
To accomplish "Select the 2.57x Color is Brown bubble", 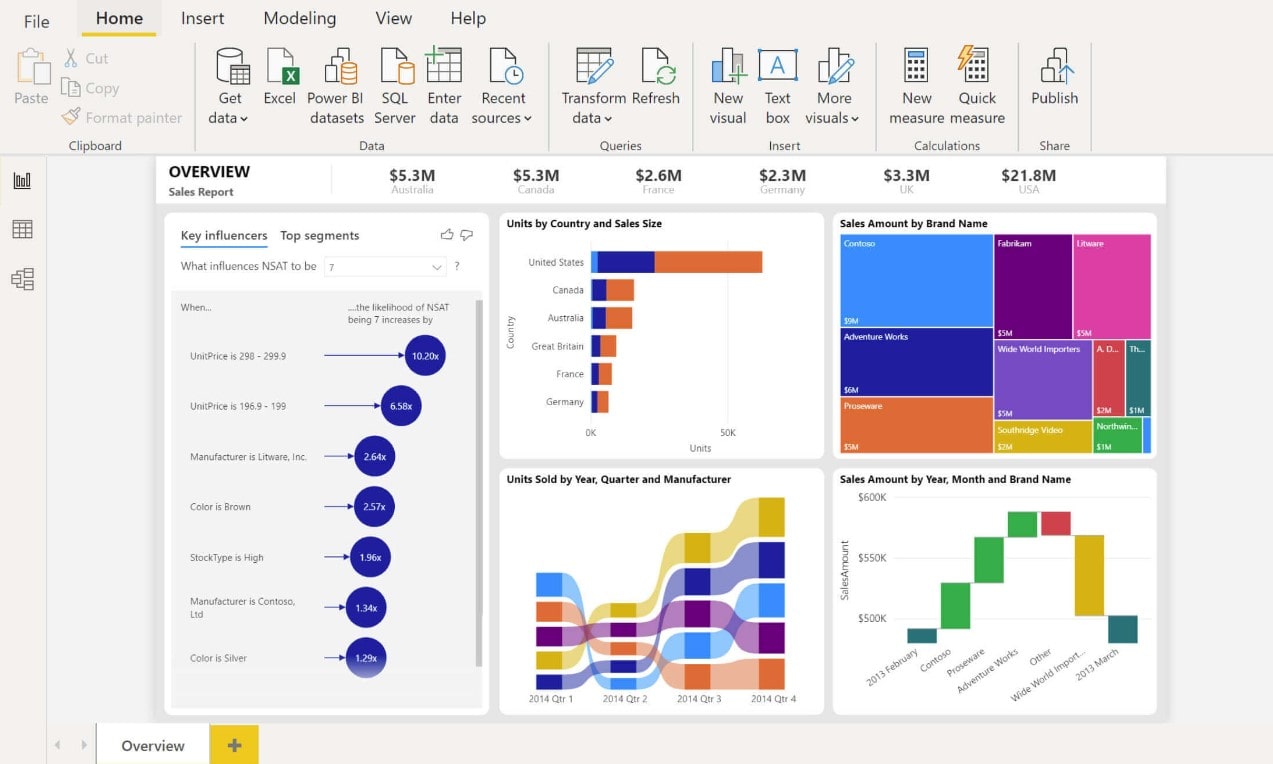I will [374, 507].
